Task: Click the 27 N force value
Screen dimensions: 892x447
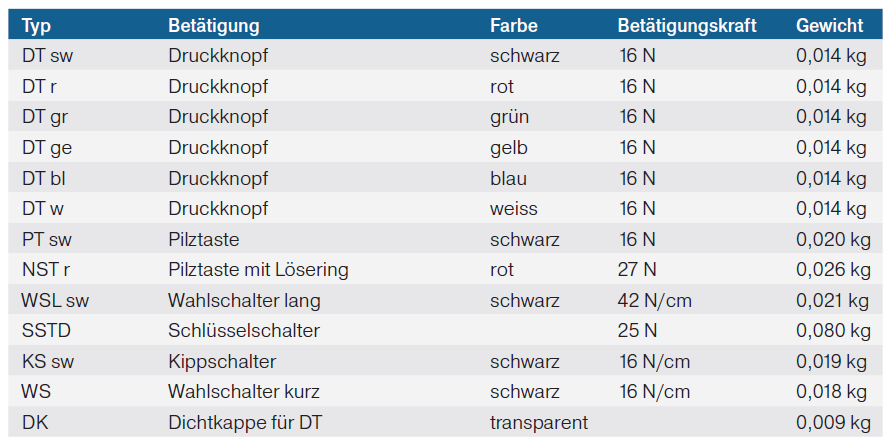Action: pos(638,270)
